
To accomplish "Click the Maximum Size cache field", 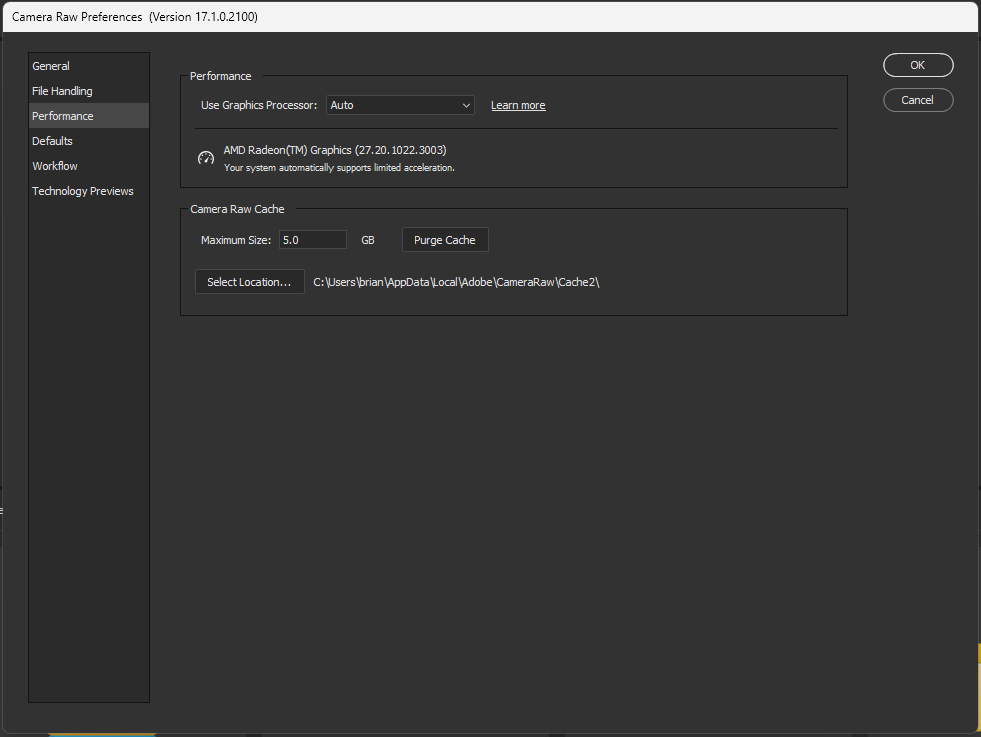I will [312, 240].
